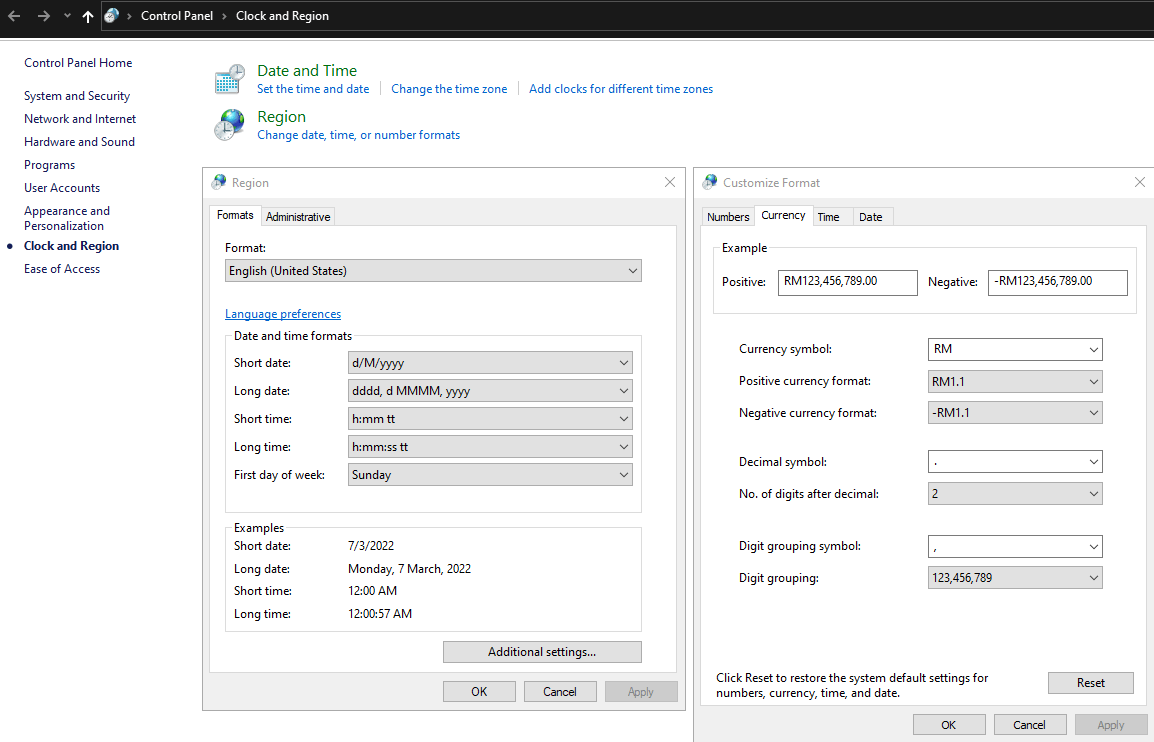Go back using the back arrow
The image size is (1154, 742).
pyautogui.click(x=14, y=15)
